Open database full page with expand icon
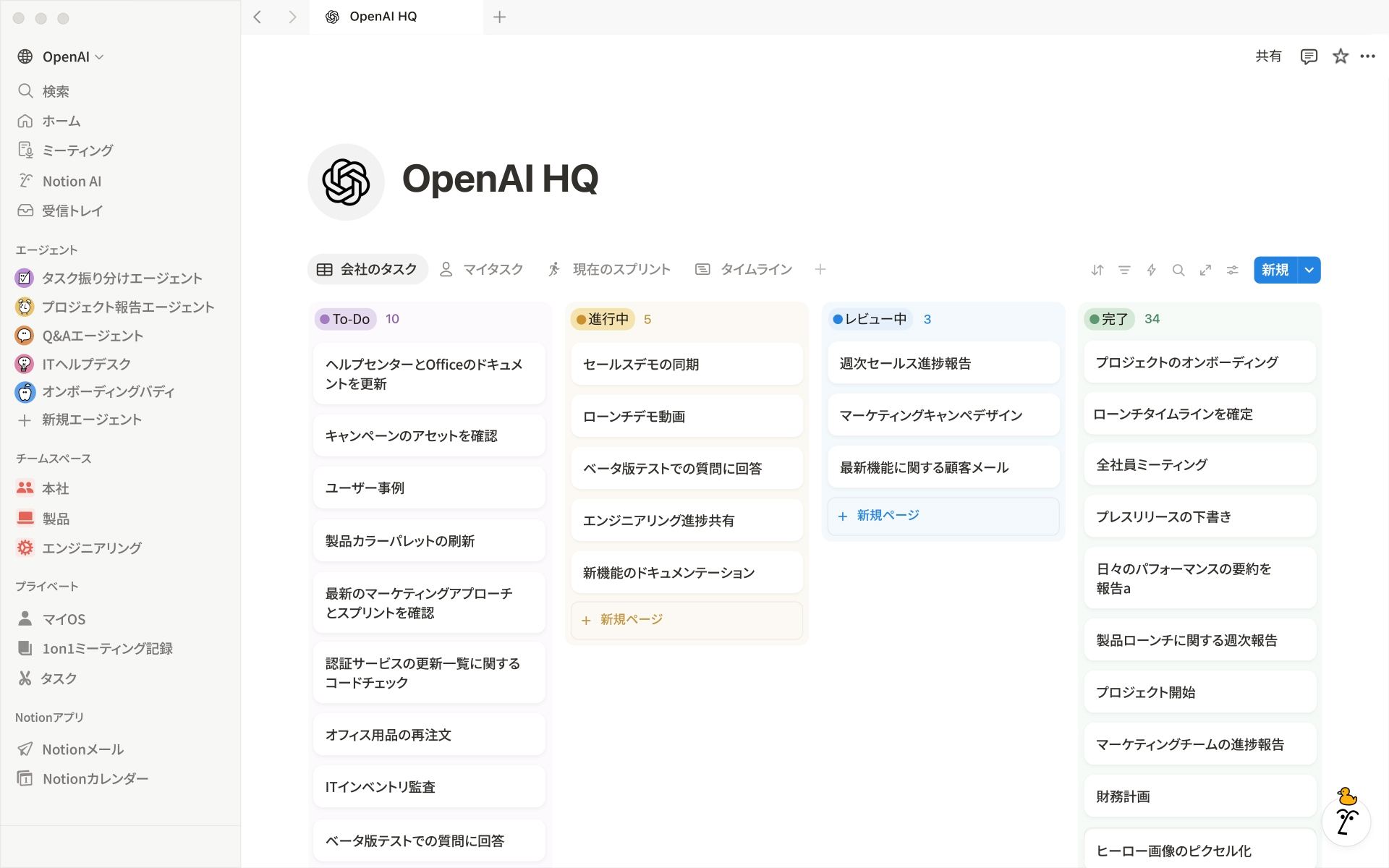The image size is (1389, 868). tap(1205, 270)
